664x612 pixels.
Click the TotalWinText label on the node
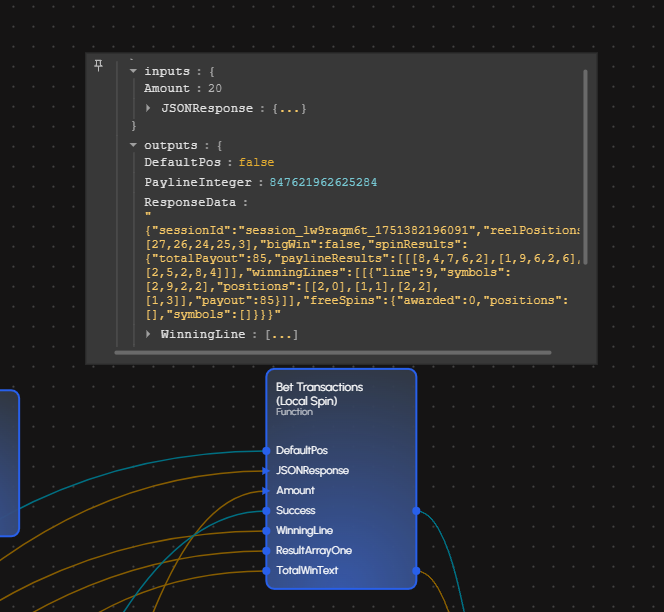click(x=307, y=570)
